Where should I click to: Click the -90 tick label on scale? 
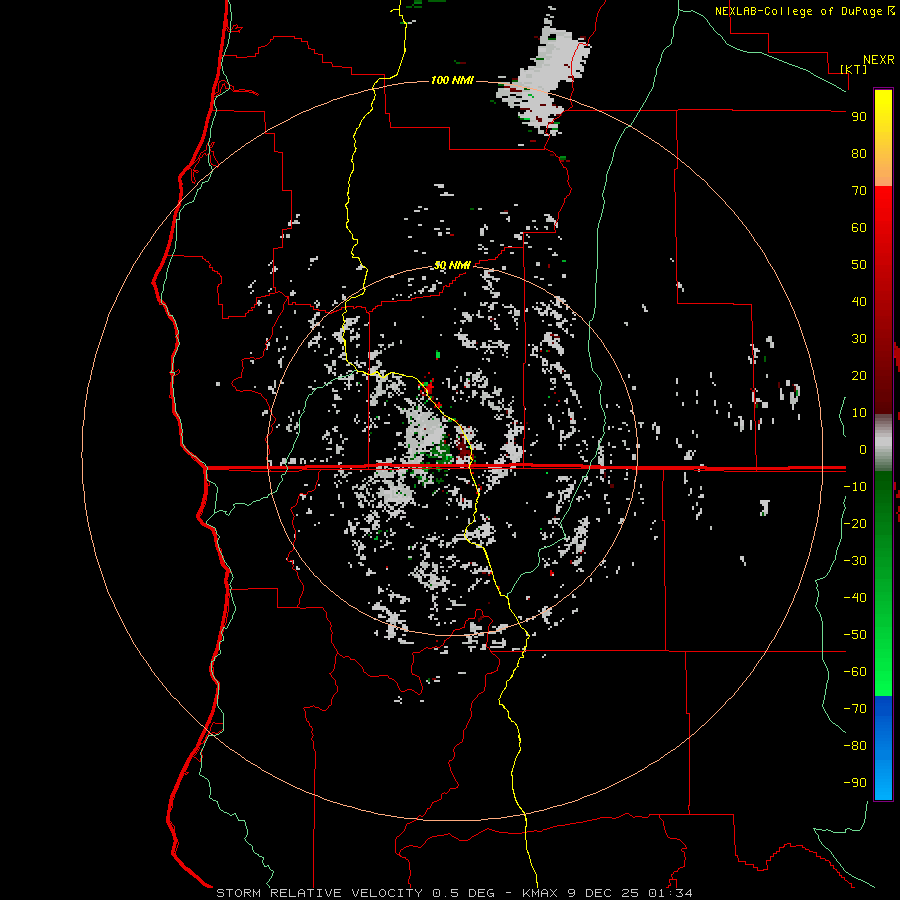(855, 783)
